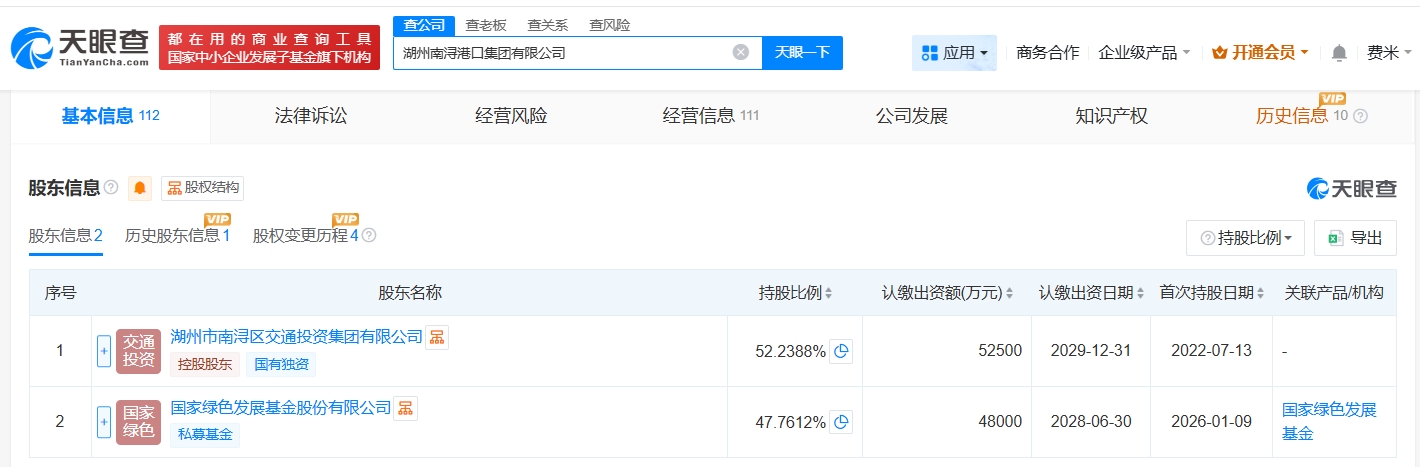Click equity structure icon beside 湖州市南浔区交通投资集团有限公司

coord(437,338)
